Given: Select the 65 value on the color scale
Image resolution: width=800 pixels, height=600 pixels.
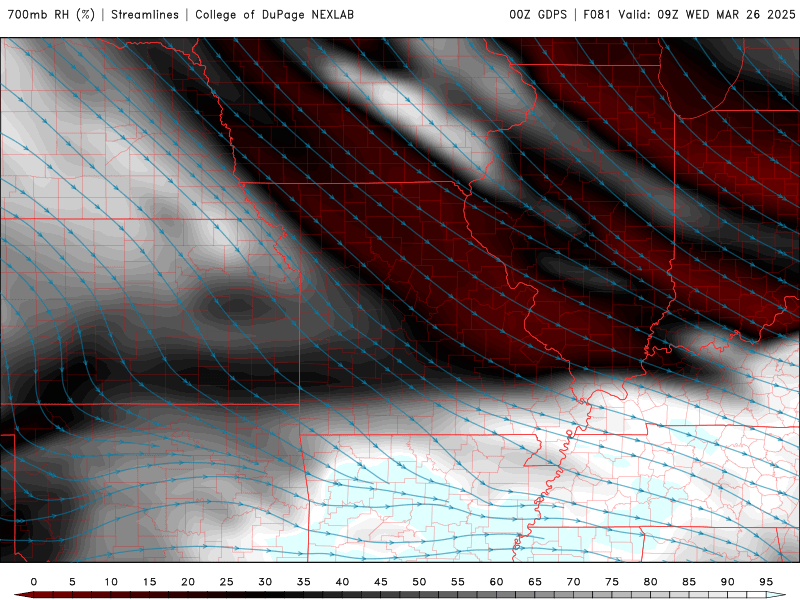Looking at the screenshot, I should click(x=535, y=582).
